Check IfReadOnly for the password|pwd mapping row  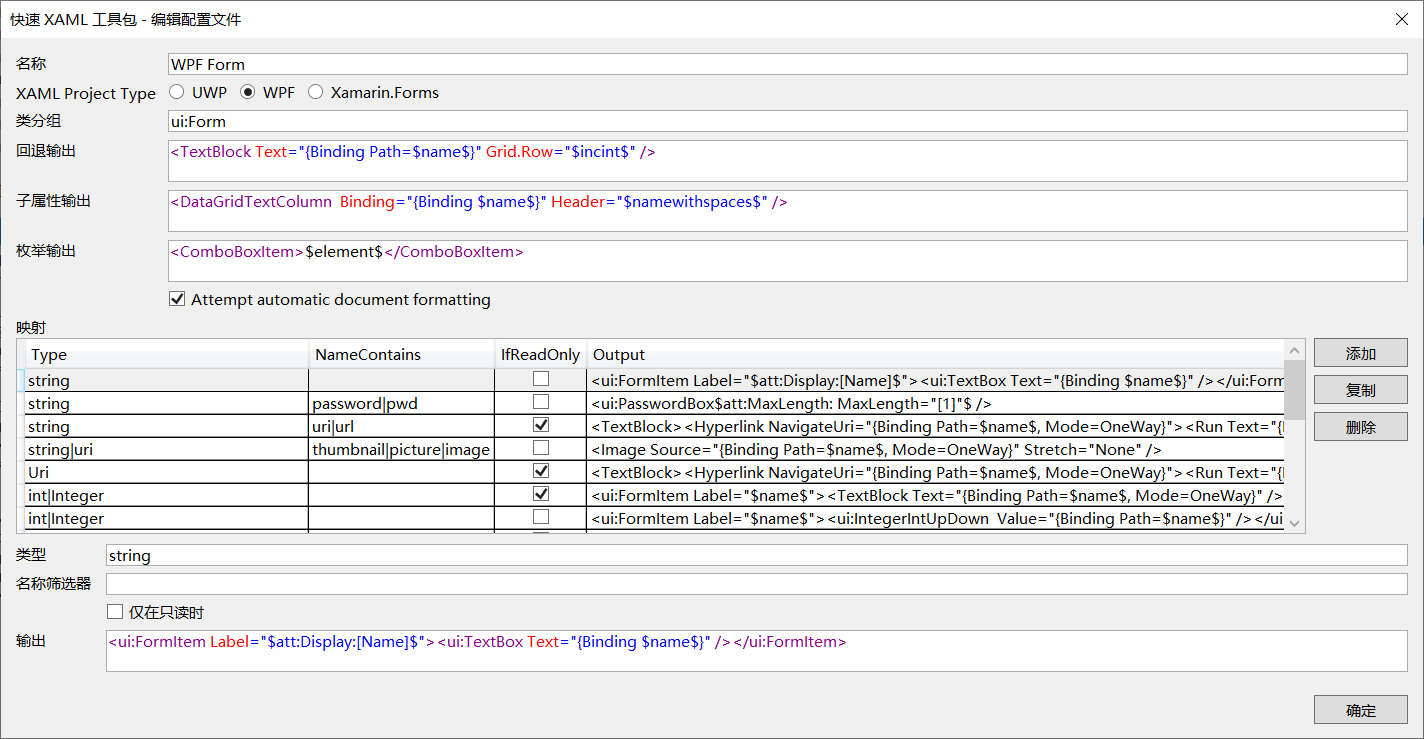pyautogui.click(x=540, y=402)
